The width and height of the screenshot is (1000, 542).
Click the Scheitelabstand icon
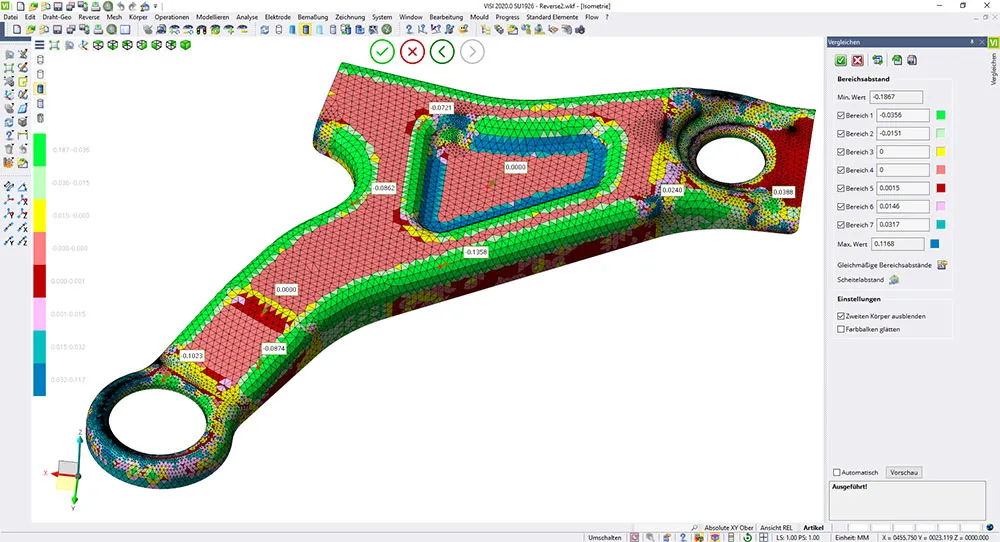point(894,279)
